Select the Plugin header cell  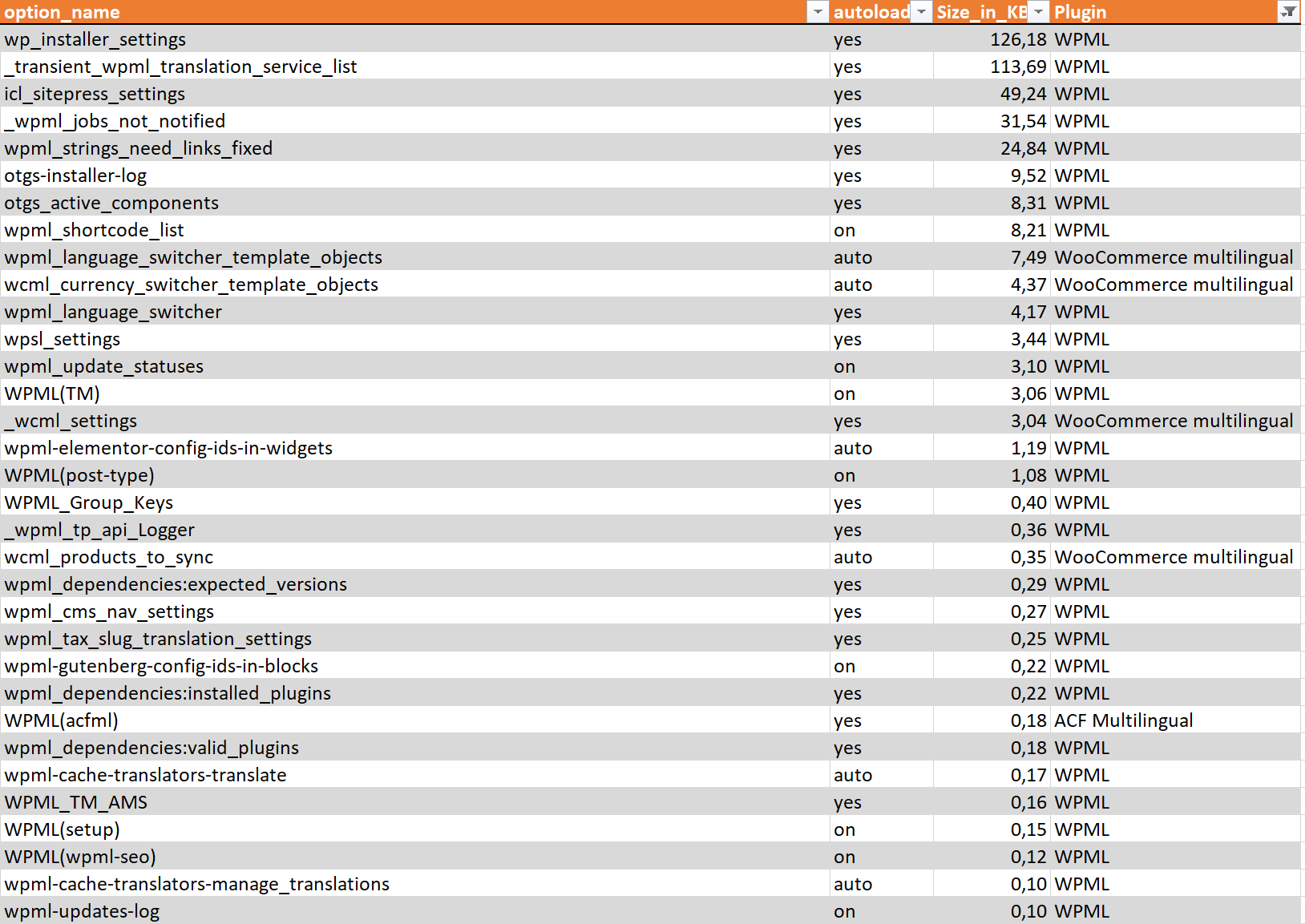coord(1176,12)
